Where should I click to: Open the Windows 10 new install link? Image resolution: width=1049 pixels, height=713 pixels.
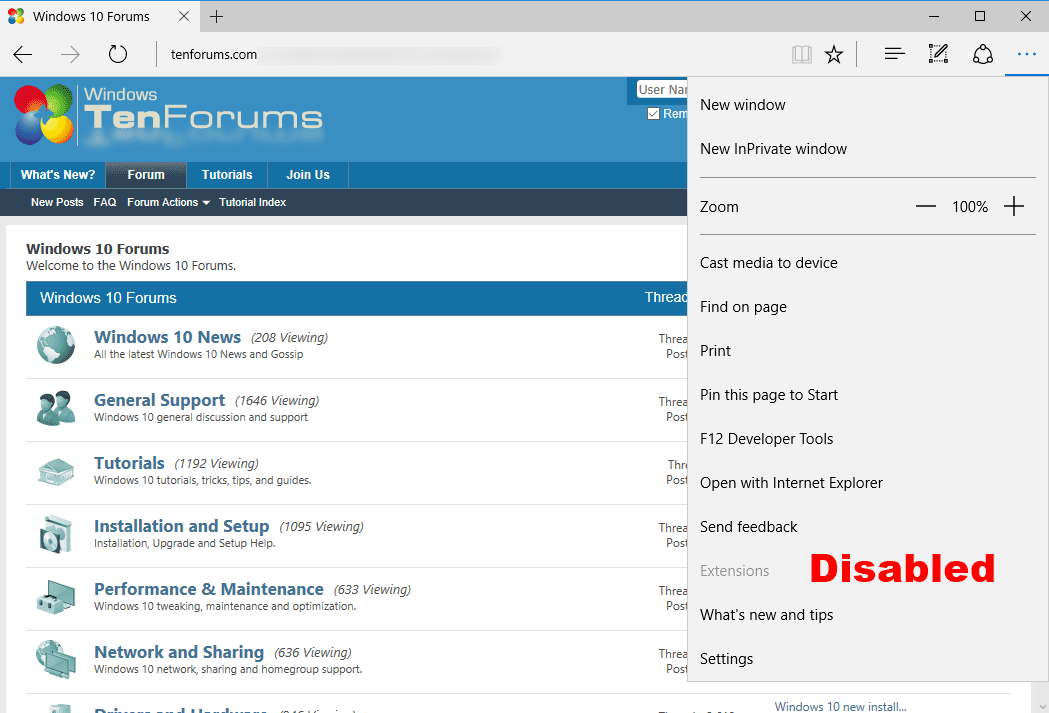point(840,706)
